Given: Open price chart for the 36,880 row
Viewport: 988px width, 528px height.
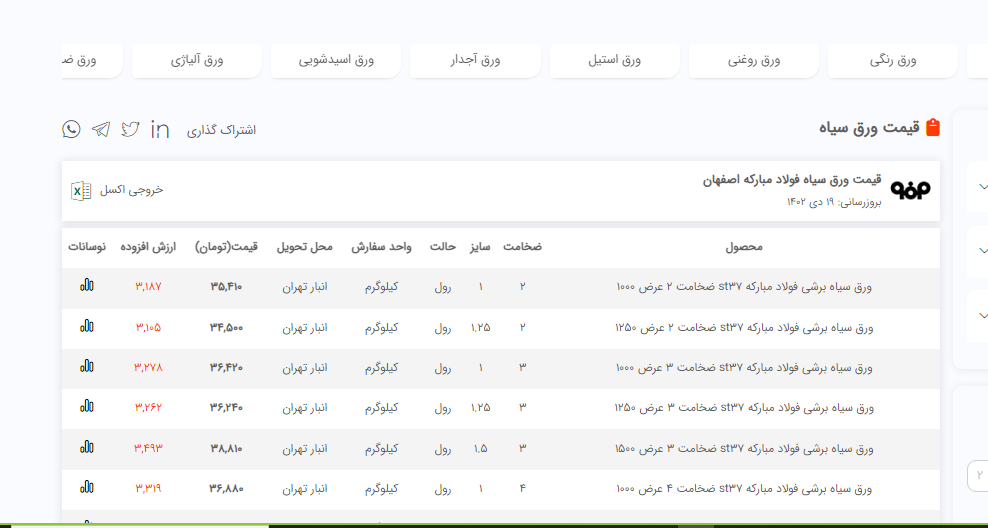Looking at the screenshot, I should [x=87, y=487].
